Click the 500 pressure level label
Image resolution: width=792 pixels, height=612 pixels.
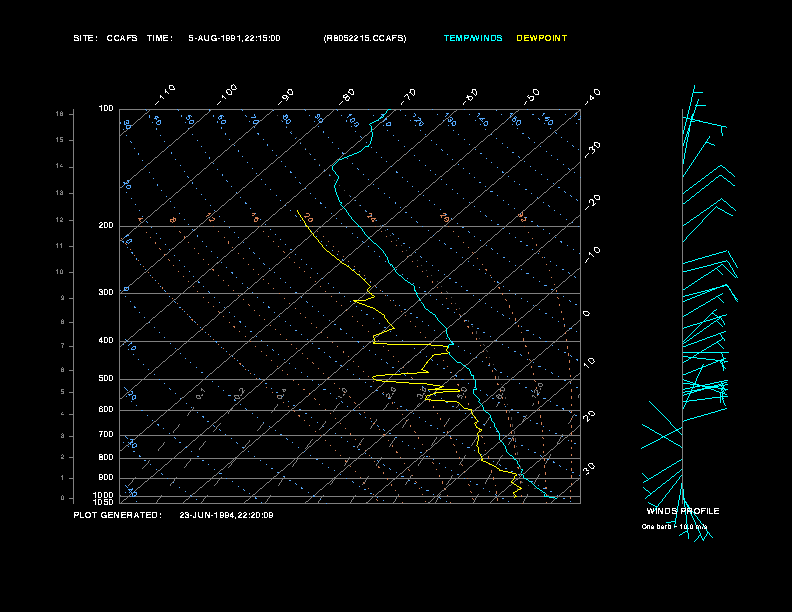(x=106, y=378)
